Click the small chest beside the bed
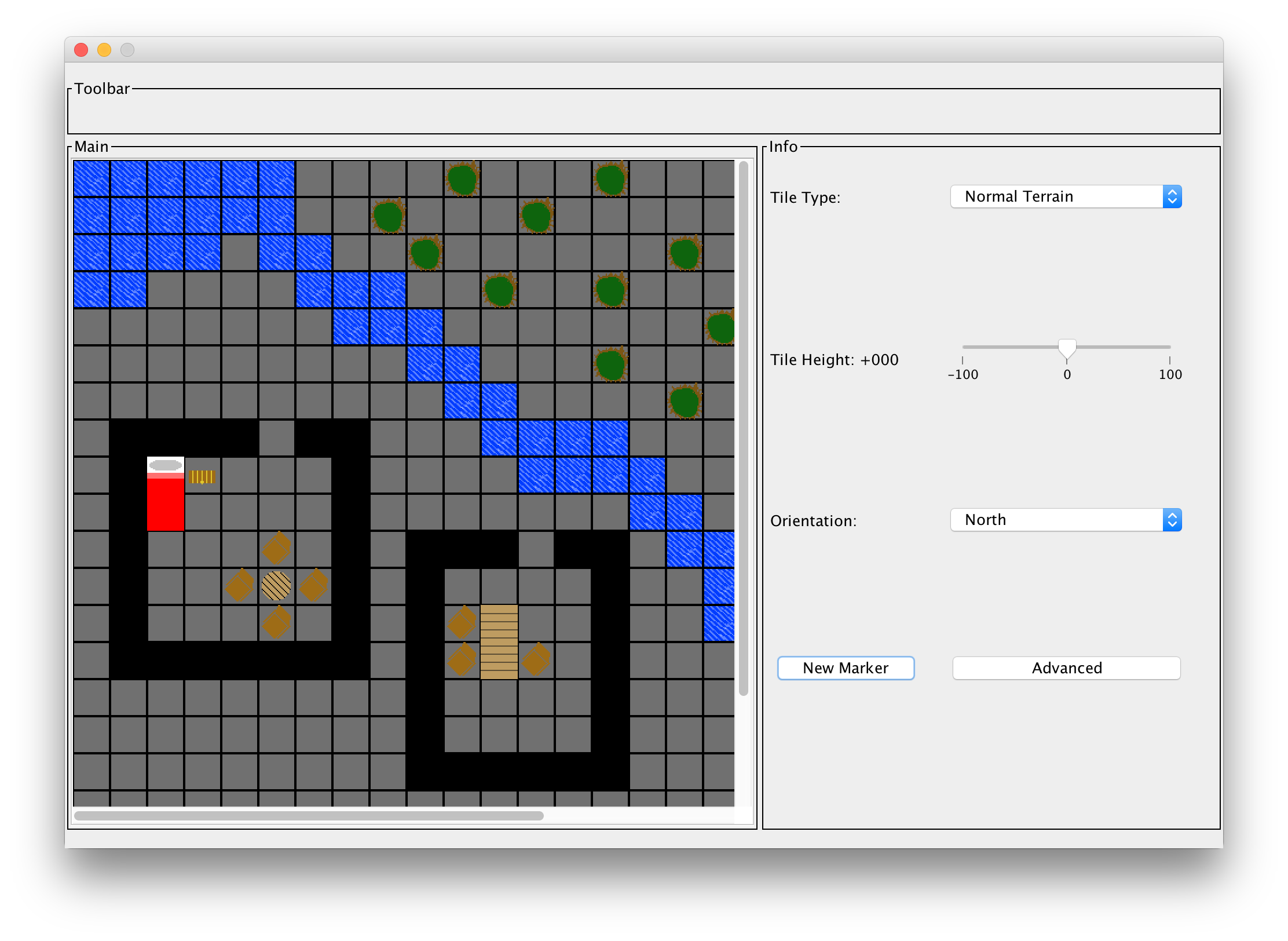Viewport: 1288px width, 941px height. pos(202,477)
